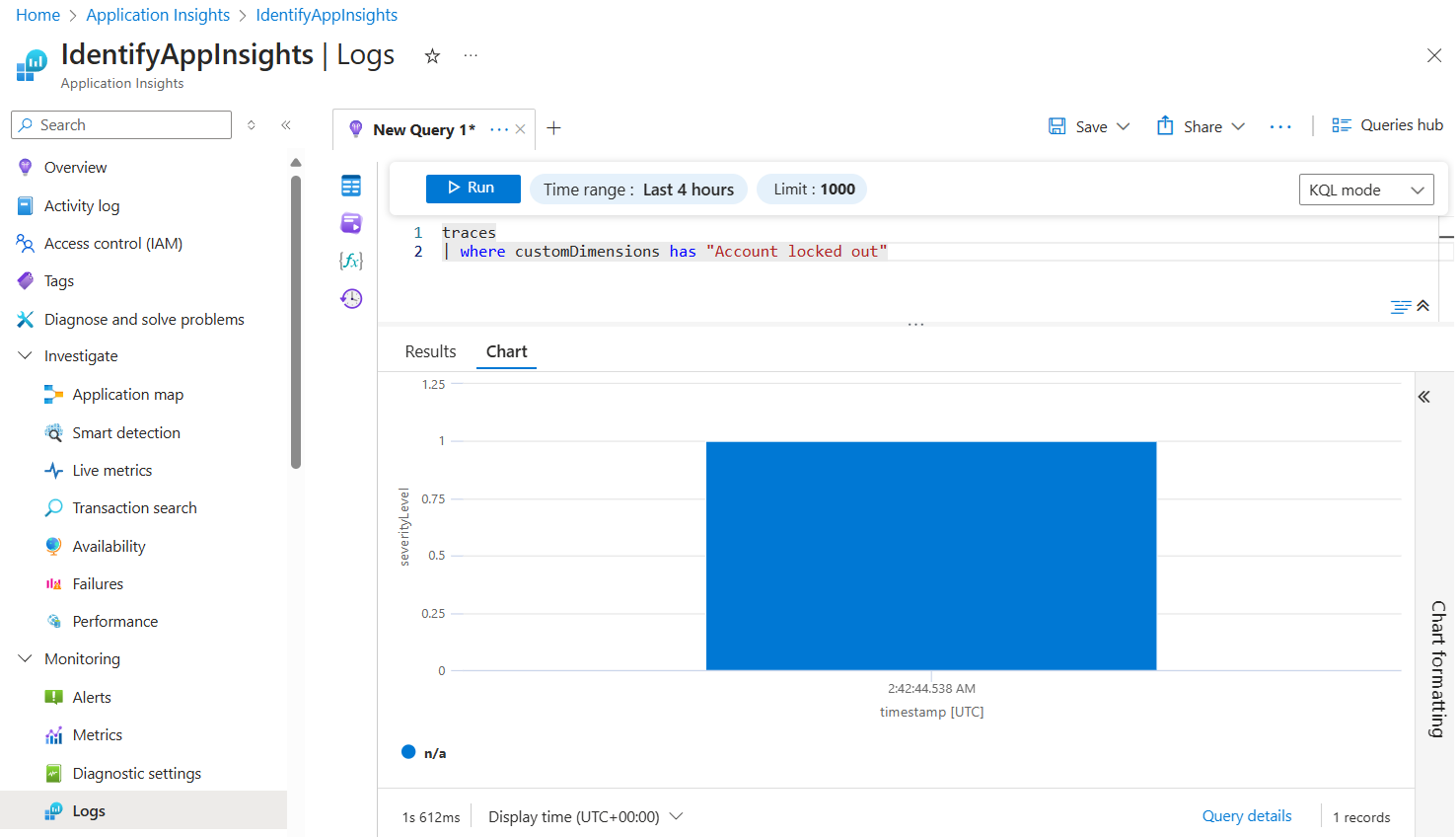Click the Save button
The image size is (1456, 837).
pyautogui.click(x=1078, y=126)
